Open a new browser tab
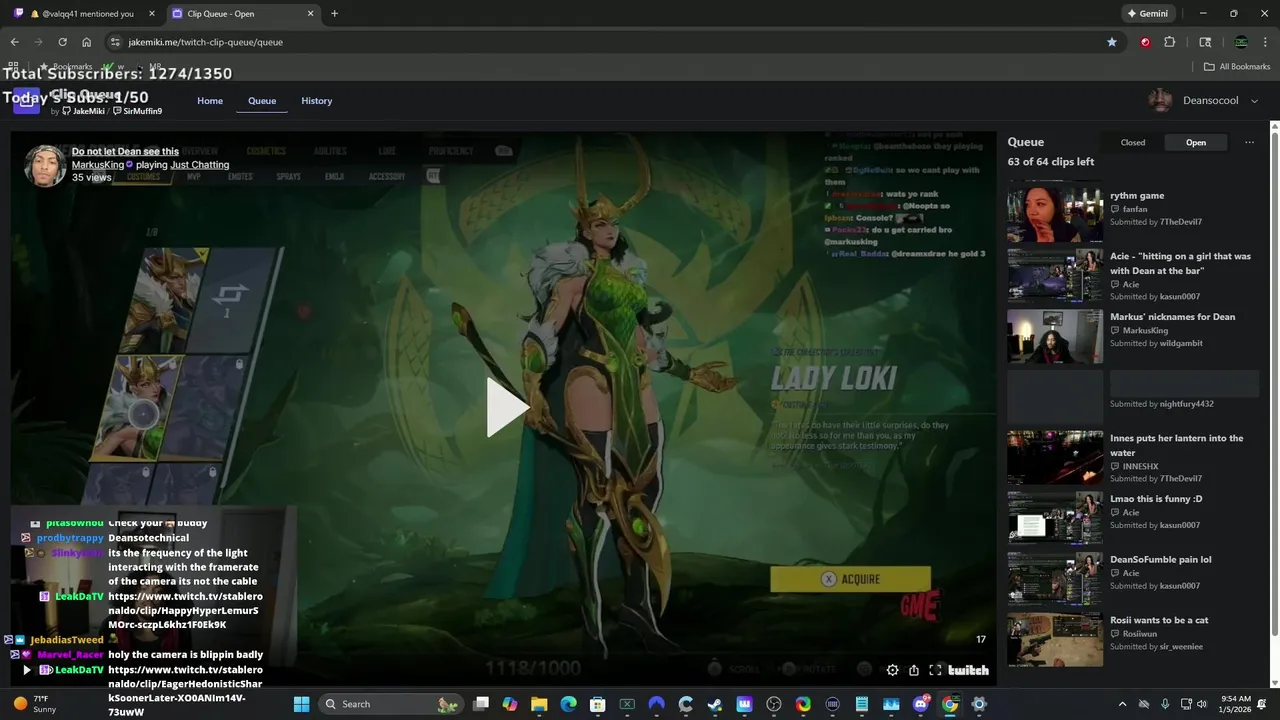Image resolution: width=1280 pixels, height=720 pixels. pos(334,14)
